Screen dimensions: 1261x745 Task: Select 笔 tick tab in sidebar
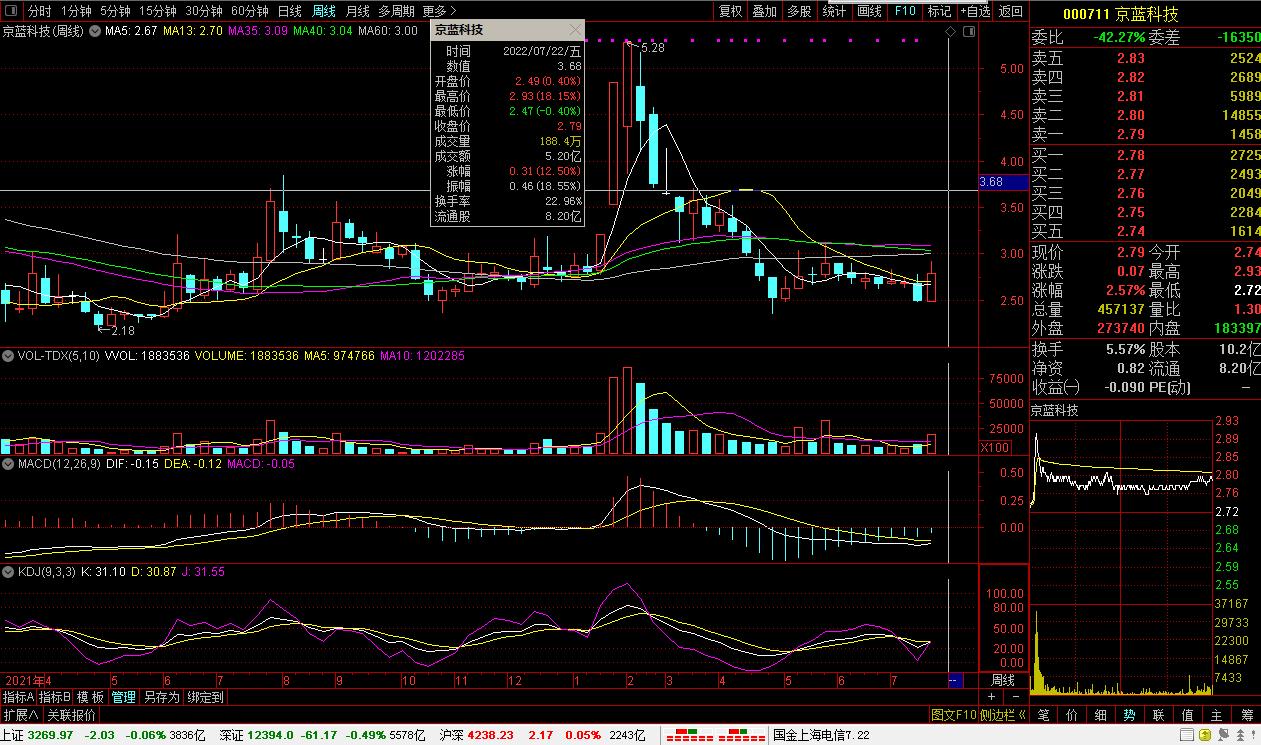[x=1044, y=715]
